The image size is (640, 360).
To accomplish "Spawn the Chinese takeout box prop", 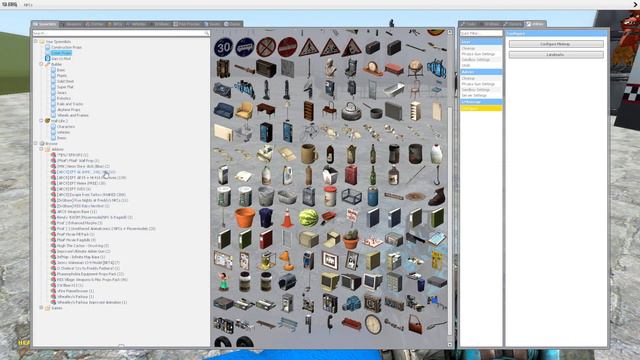I will point(330,175).
